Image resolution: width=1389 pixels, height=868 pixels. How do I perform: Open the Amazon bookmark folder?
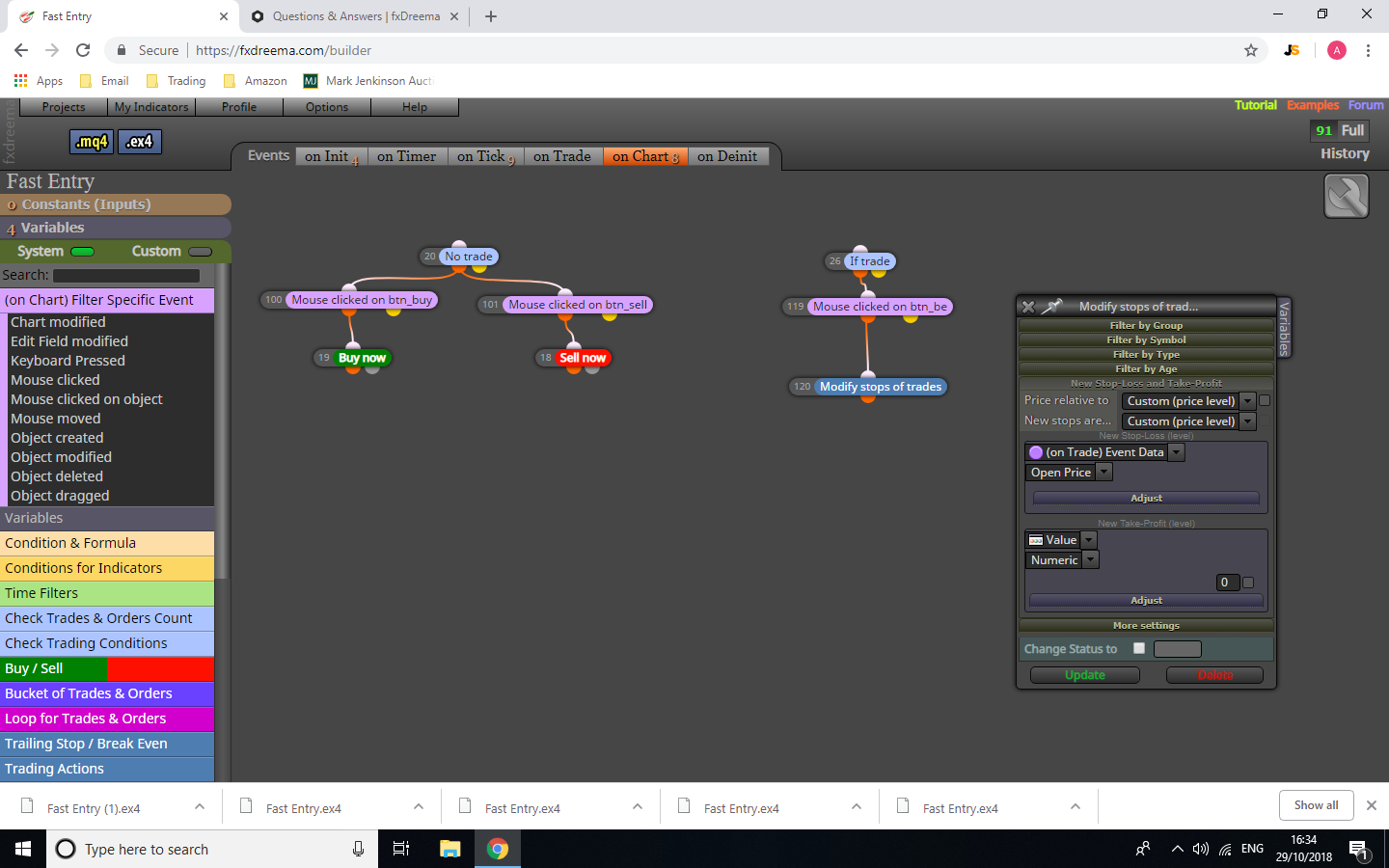click(256, 81)
